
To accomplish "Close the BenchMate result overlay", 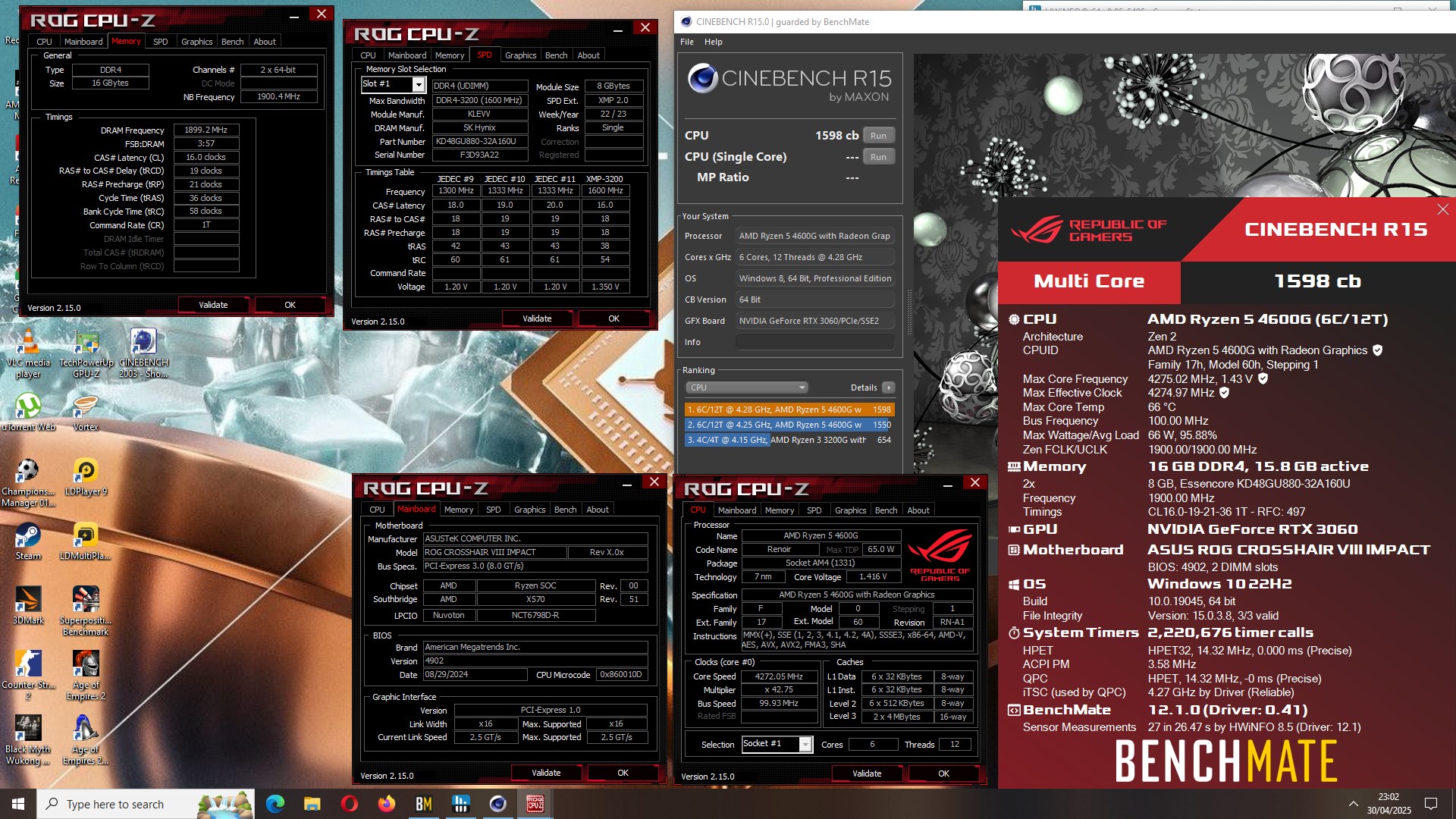I will tap(1442, 209).
